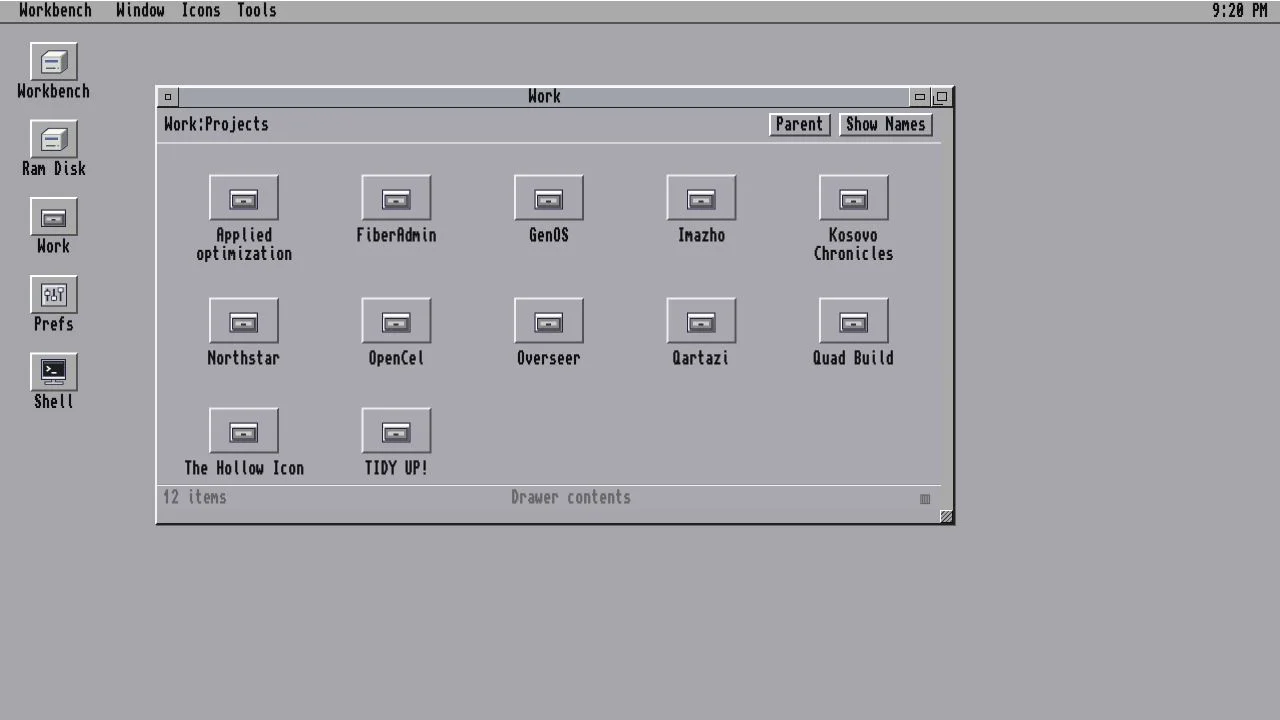Select the TIDY UP! drawer icon

pos(396,431)
